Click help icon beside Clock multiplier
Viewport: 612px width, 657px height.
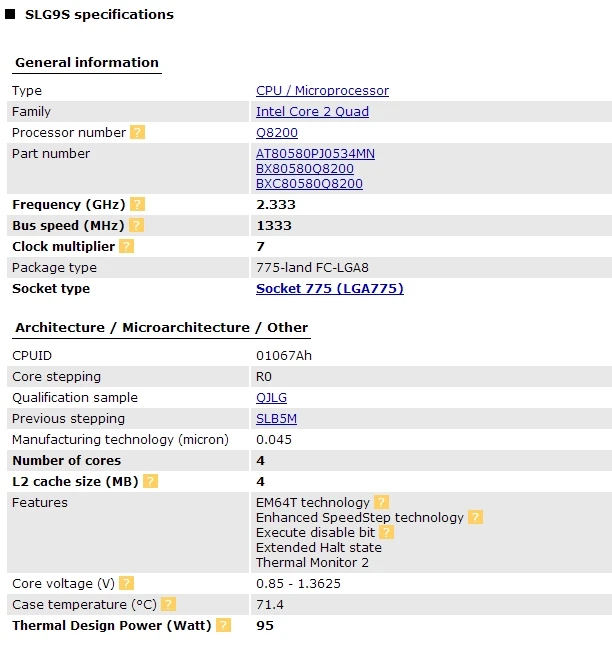[x=127, y=246]
